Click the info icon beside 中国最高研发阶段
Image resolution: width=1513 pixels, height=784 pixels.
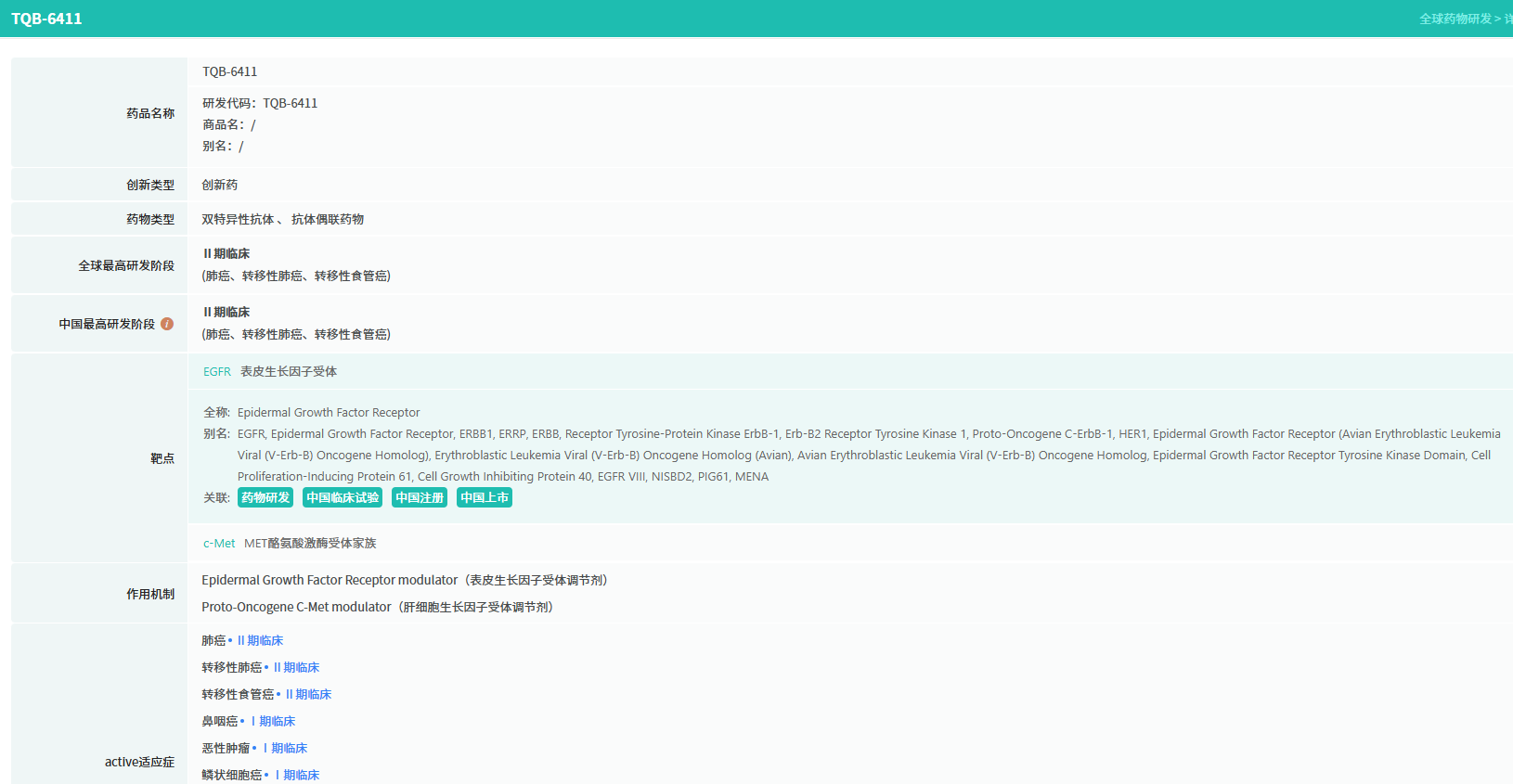(x=167, y=324)
